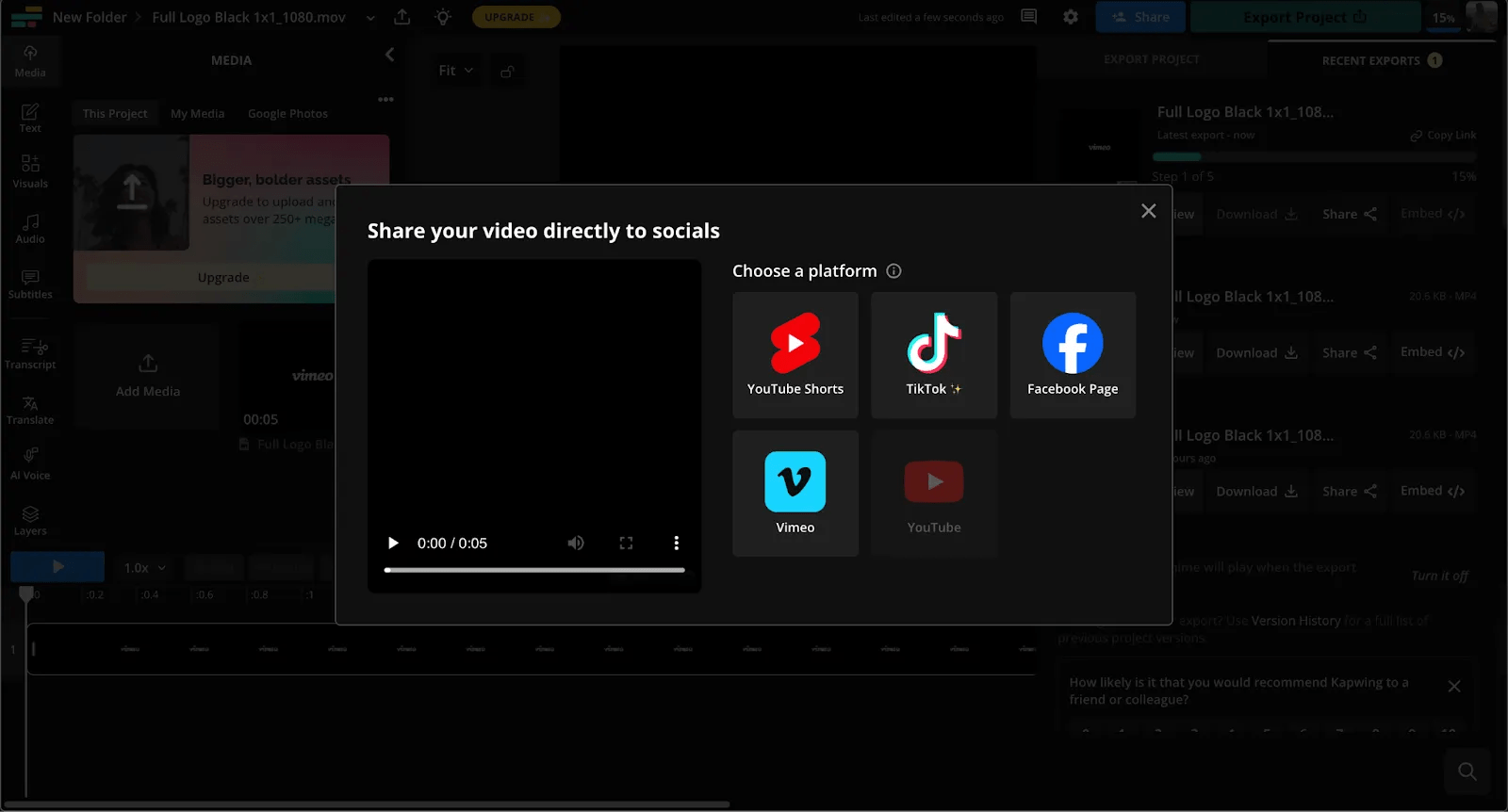Switch to This Project media tab
The image size is (1508, 812).
coord(115,113)
